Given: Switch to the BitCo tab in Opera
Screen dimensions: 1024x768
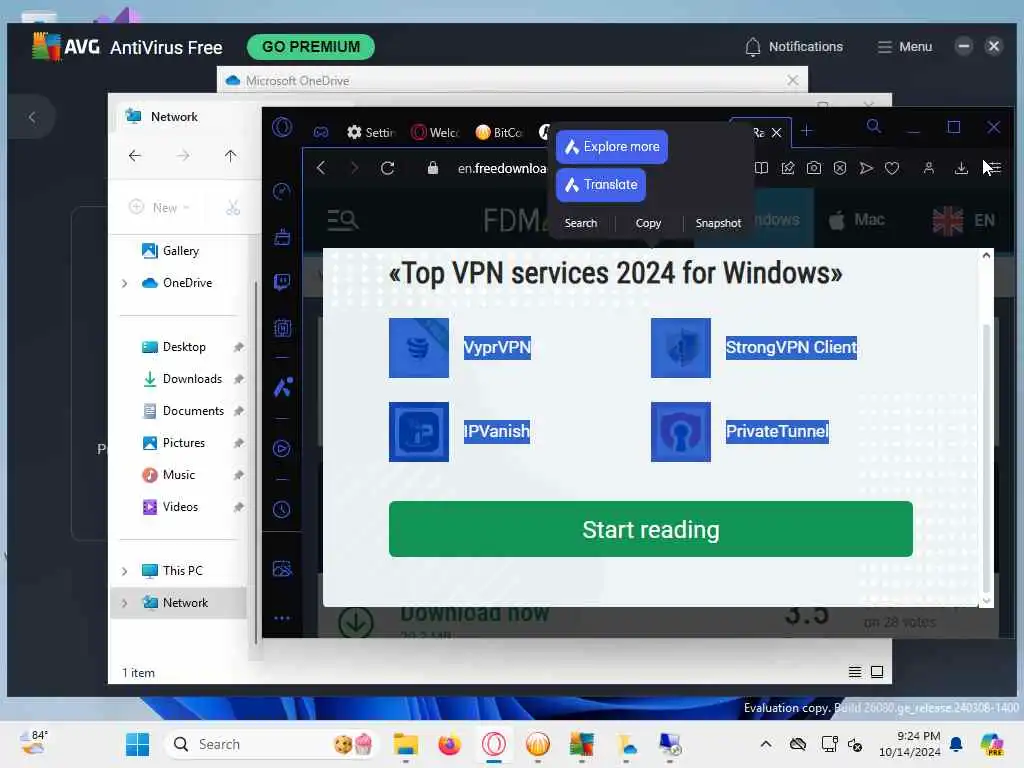Looking at the screenshot, I should pyautogui.click(x=499, y=133).
